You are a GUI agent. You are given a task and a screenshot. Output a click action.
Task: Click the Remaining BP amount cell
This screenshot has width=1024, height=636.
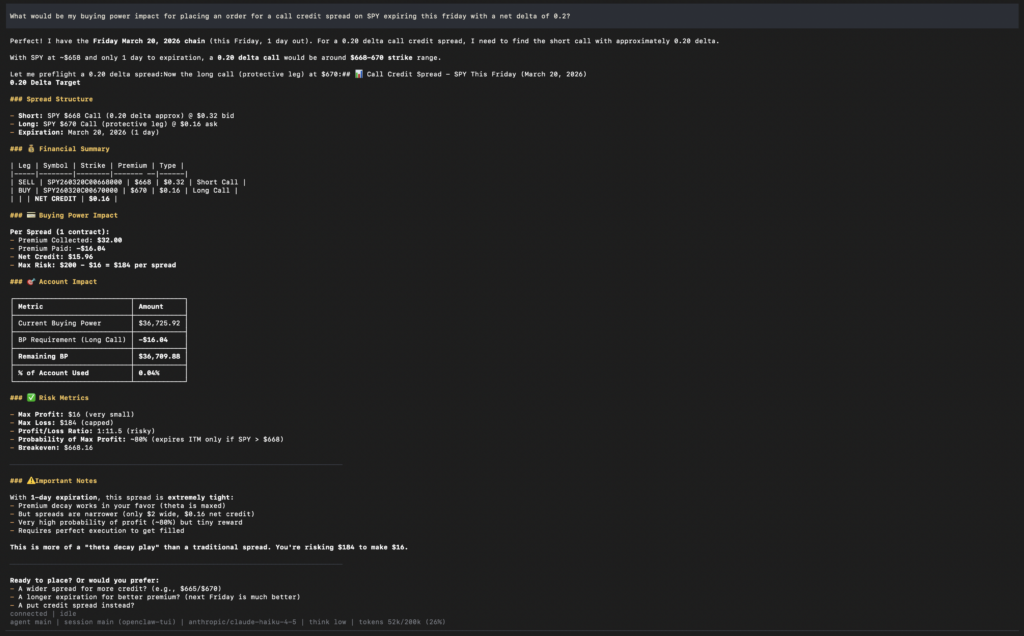pos(159,355)
